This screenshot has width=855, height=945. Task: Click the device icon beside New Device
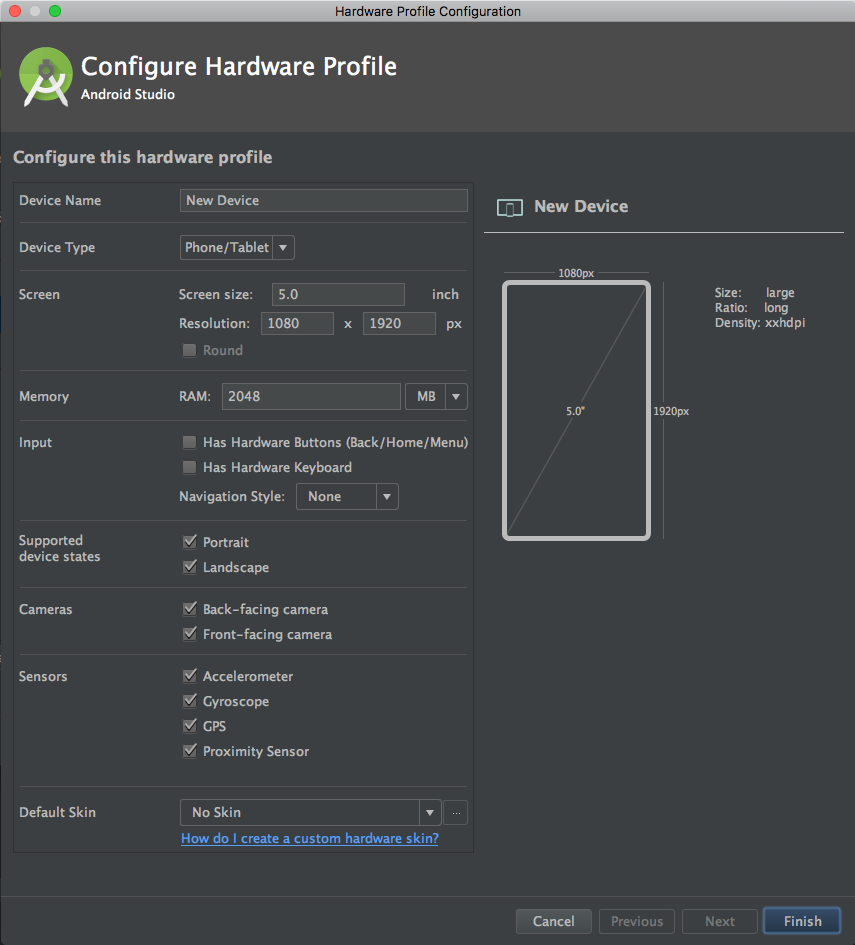tap(510, 208)
